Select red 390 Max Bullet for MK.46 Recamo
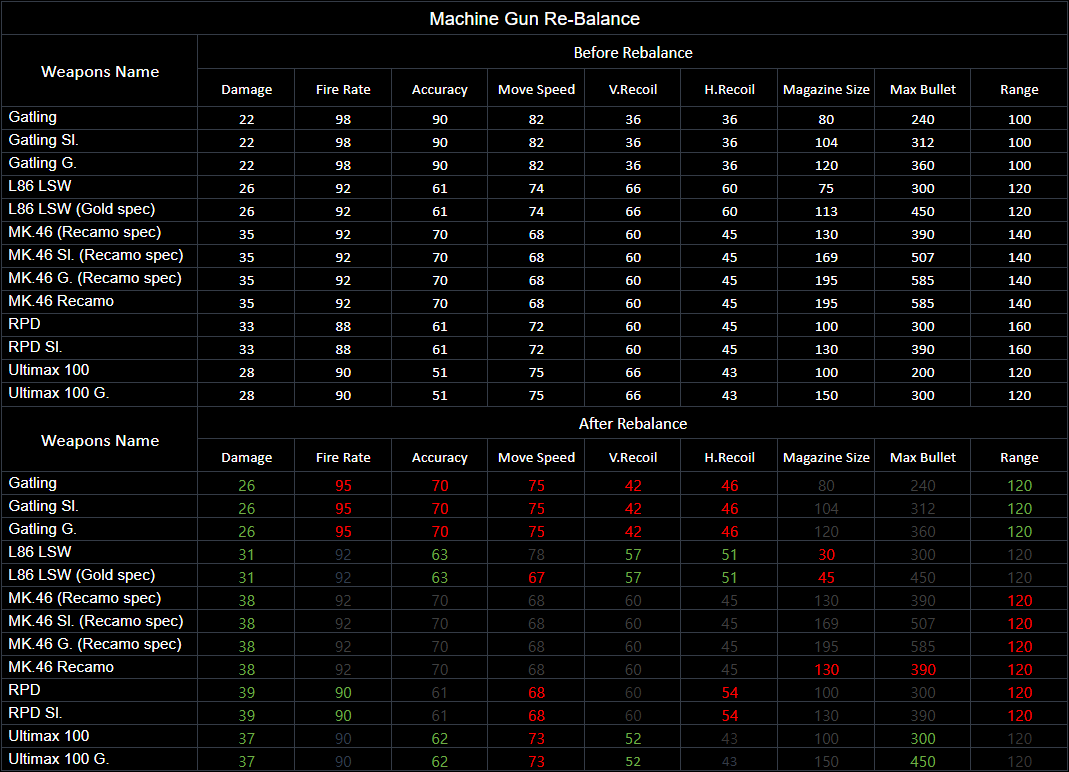1069x772 pixels. (922, 670)
